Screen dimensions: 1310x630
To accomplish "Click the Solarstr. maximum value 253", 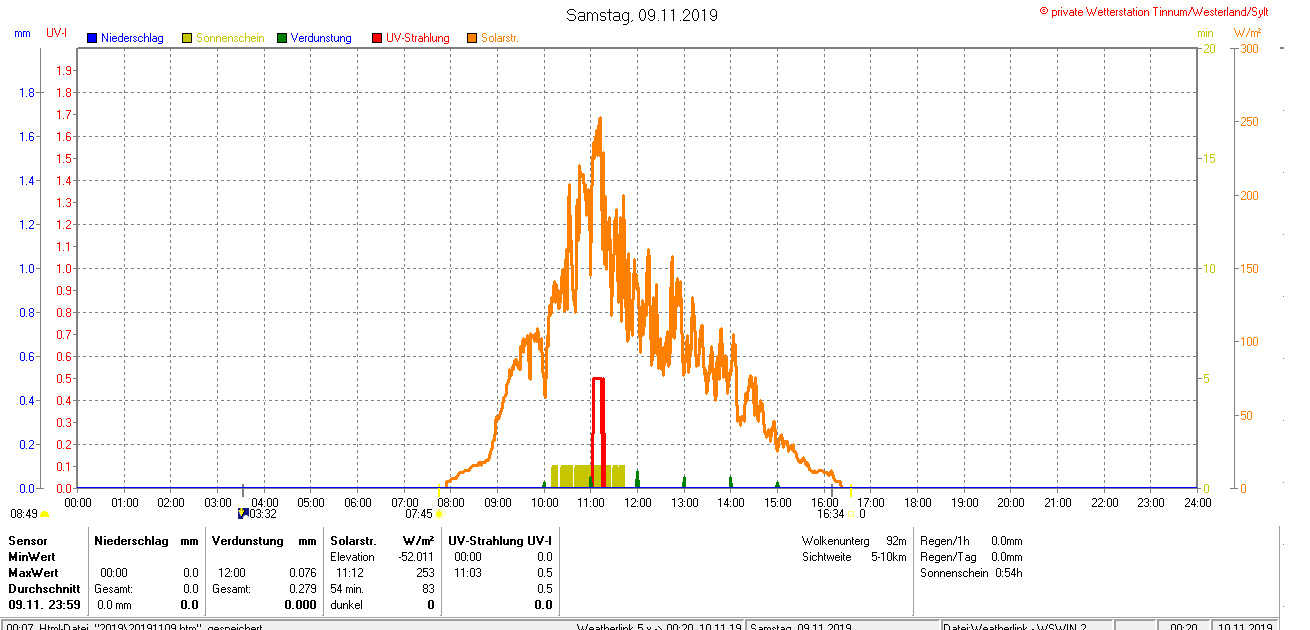I will [x=426, y=573].
